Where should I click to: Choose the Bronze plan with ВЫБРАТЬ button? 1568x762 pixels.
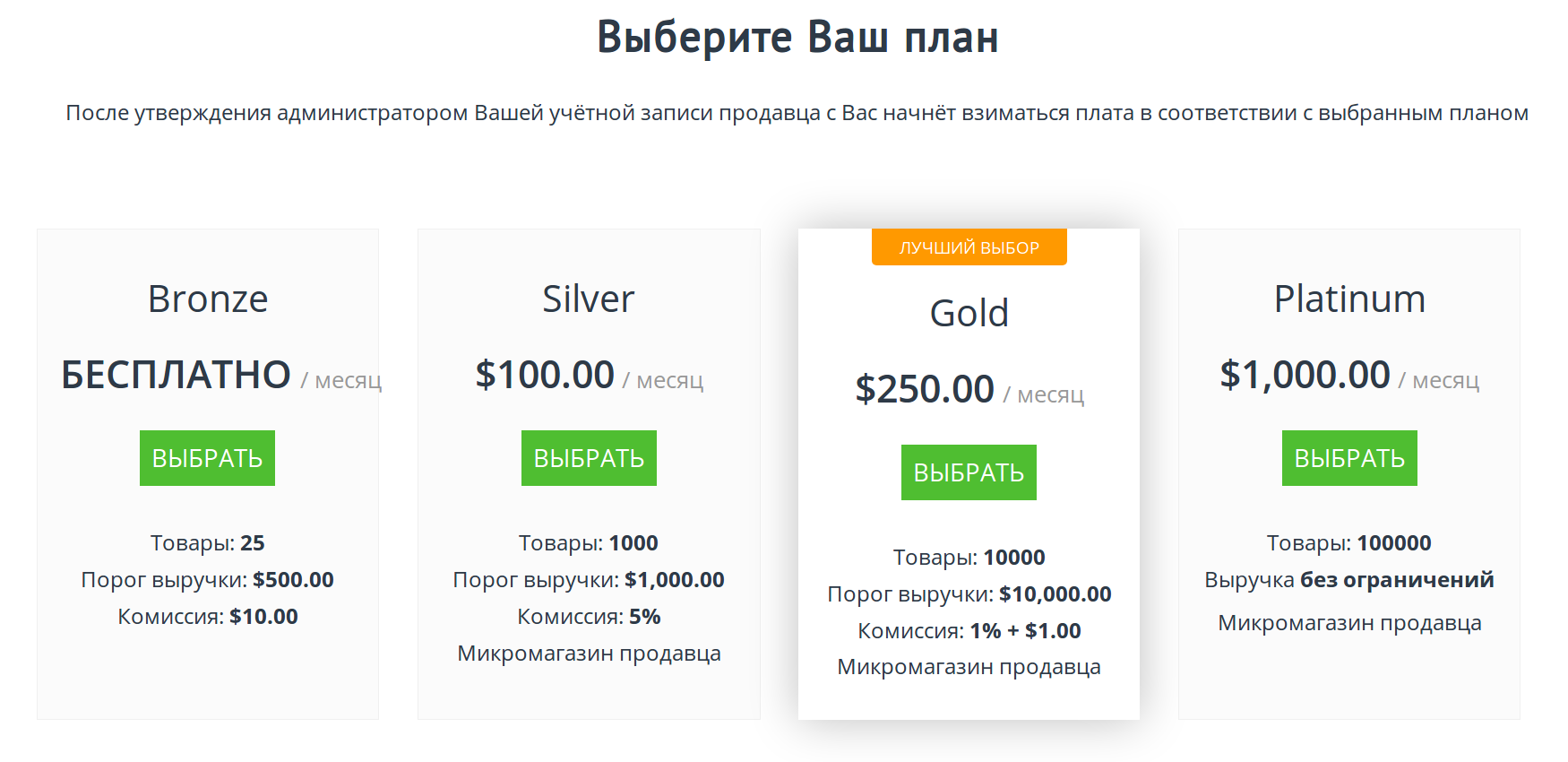[x=207, y=458]
